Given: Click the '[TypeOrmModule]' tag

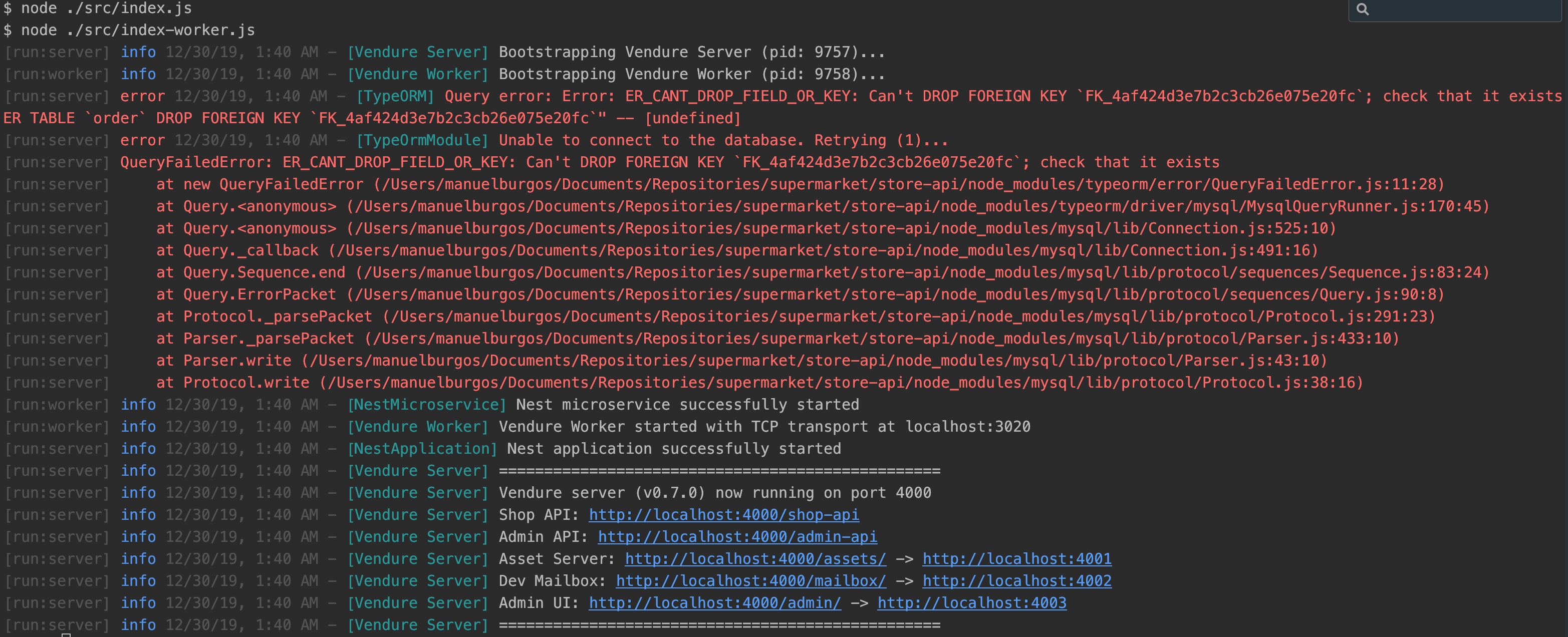Looking at the screenshot, I should (x=422, y=141).
